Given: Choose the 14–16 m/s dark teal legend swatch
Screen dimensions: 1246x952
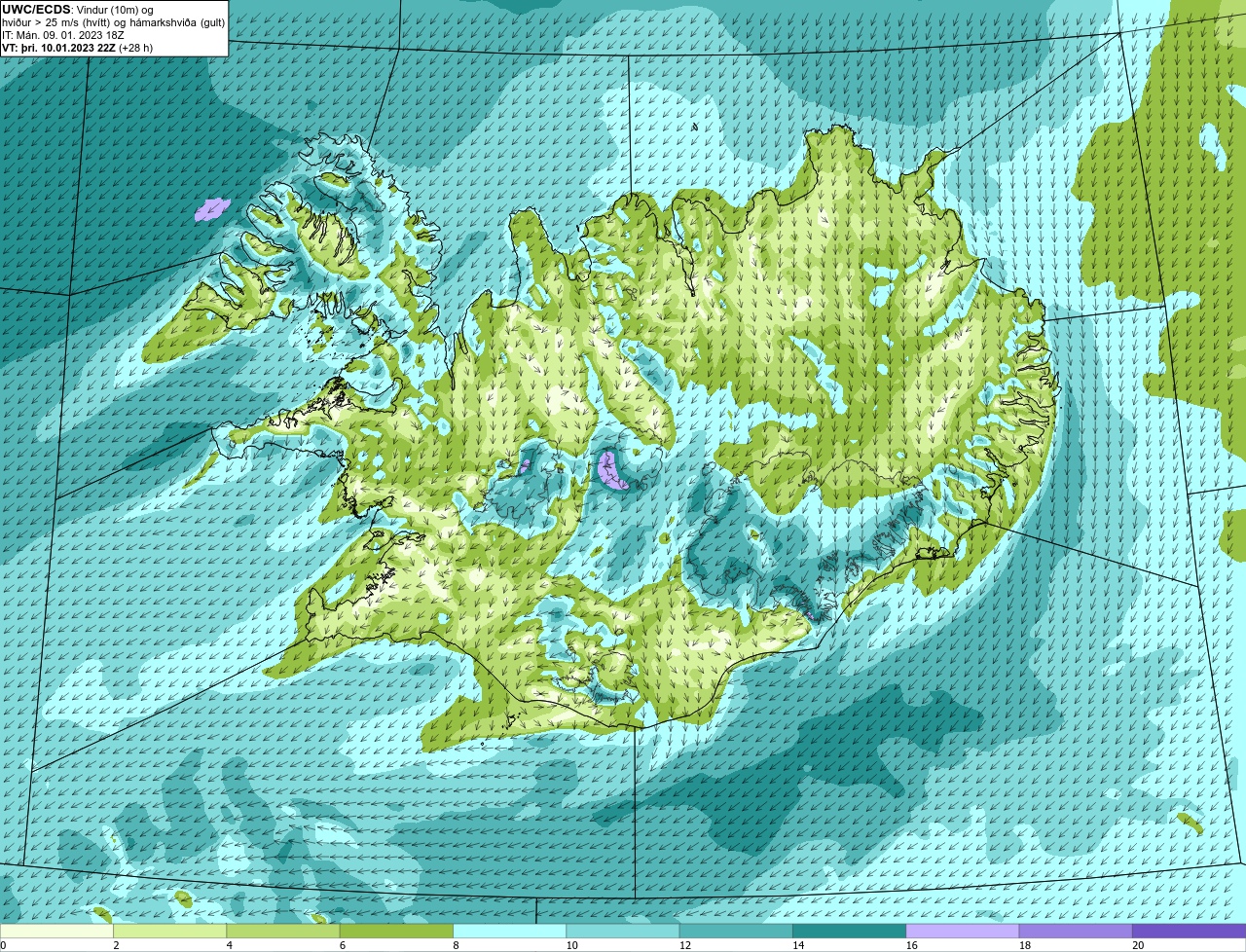Looking at the screenshot, I should (x=850, y=932).
